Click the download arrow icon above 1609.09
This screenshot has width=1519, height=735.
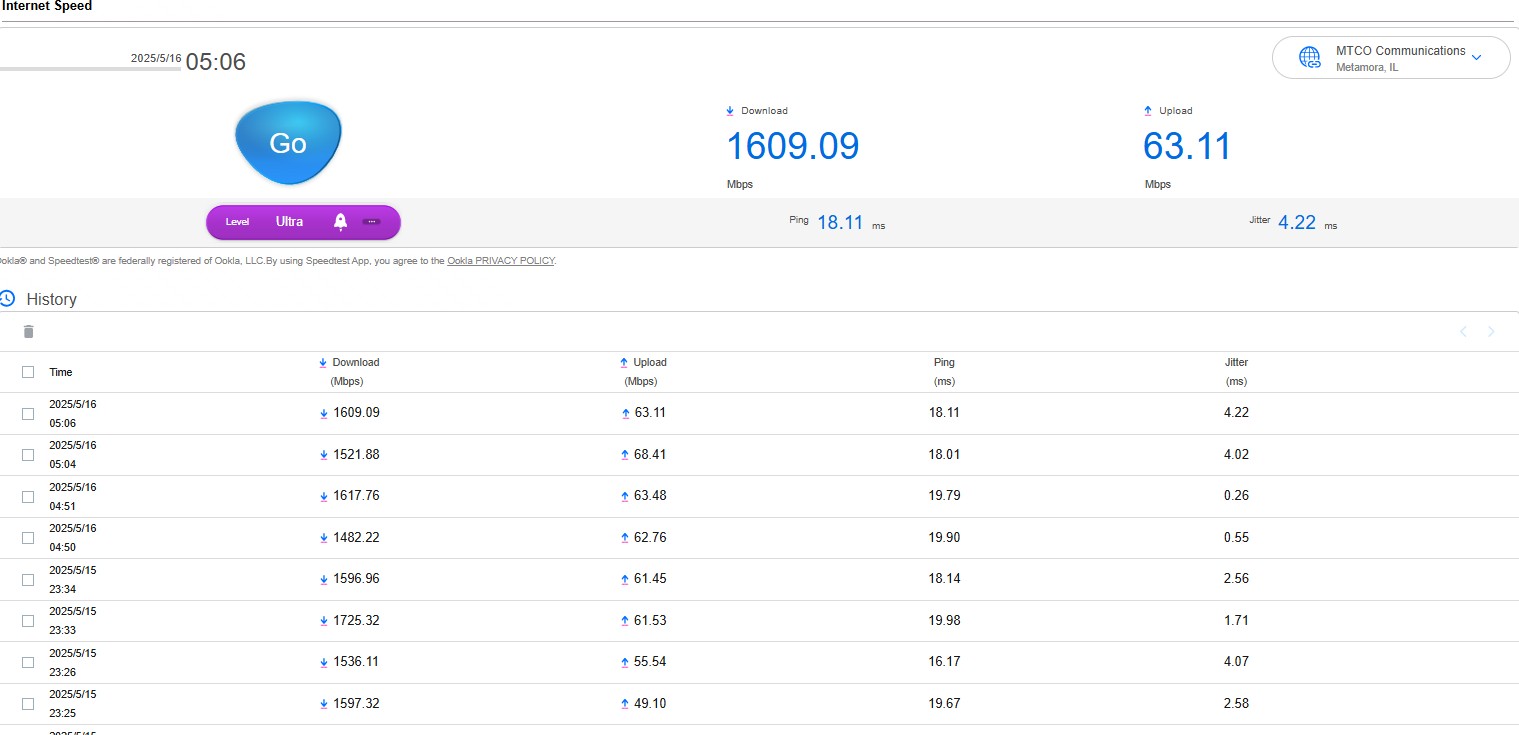(730, 111)
